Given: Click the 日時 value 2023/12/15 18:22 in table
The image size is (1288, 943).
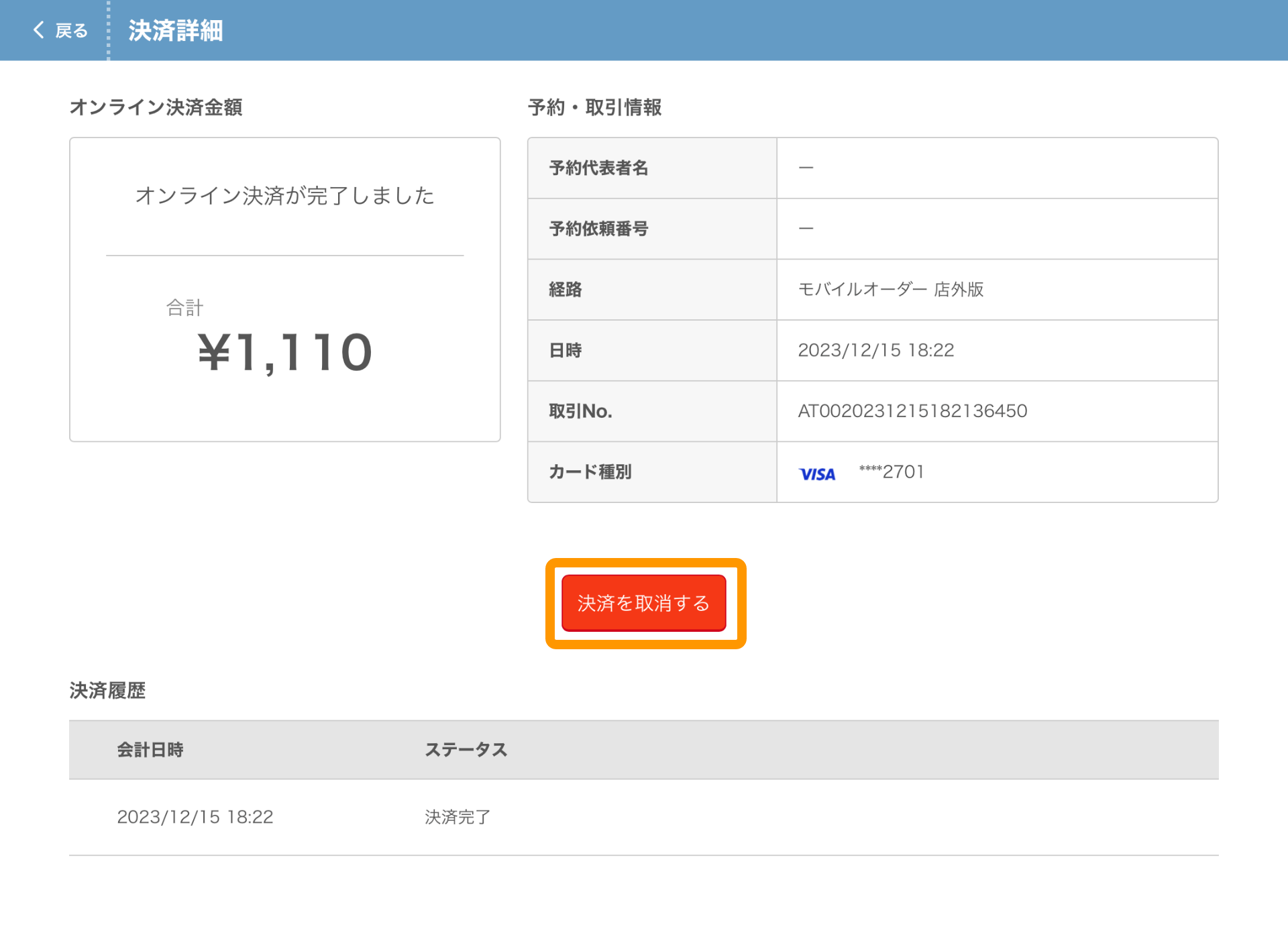Looking at the screenshot, I should [875, 350].
